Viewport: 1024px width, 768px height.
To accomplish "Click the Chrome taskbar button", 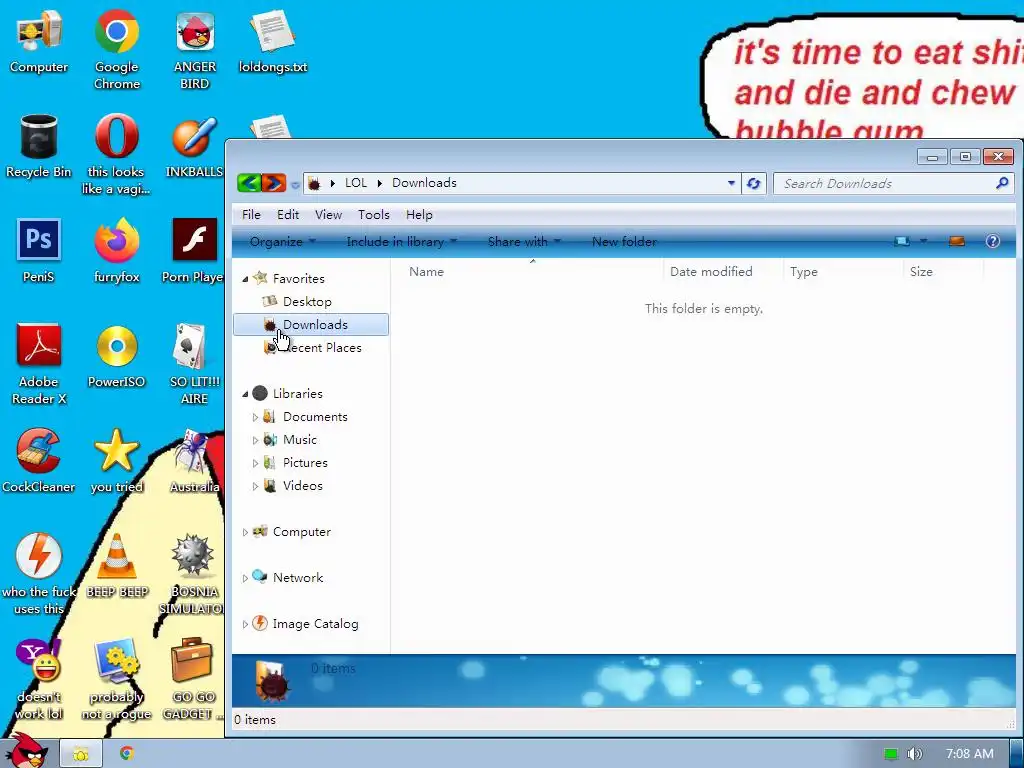I will coord(127,754).
